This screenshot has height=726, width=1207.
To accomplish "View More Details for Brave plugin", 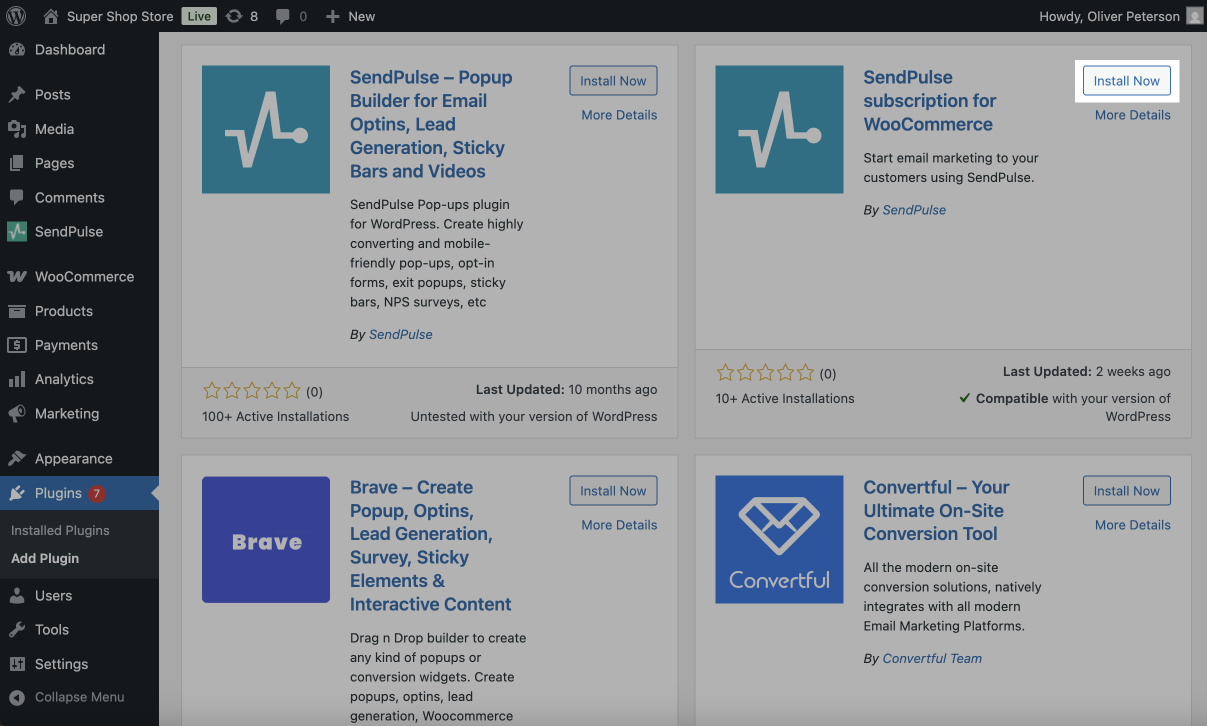I will pyautogui.click(x=619, y=525).
